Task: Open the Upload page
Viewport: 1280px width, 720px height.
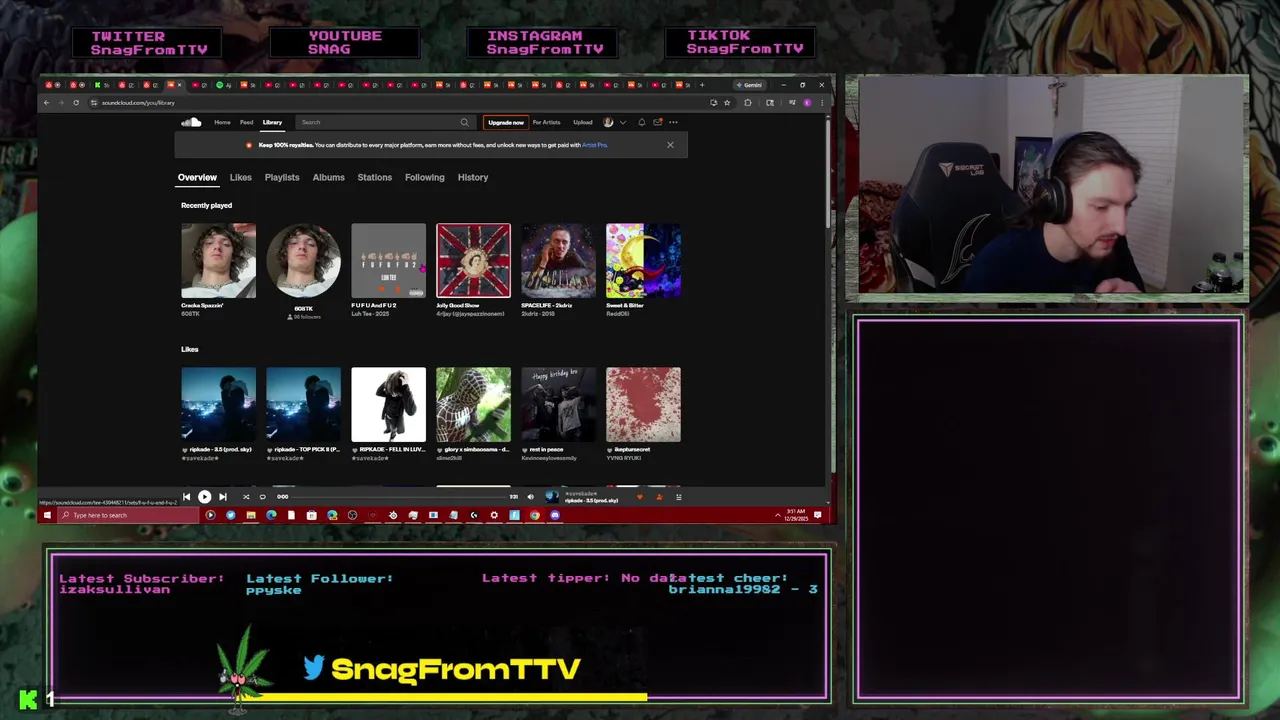Action: click(x=583, y=122)
